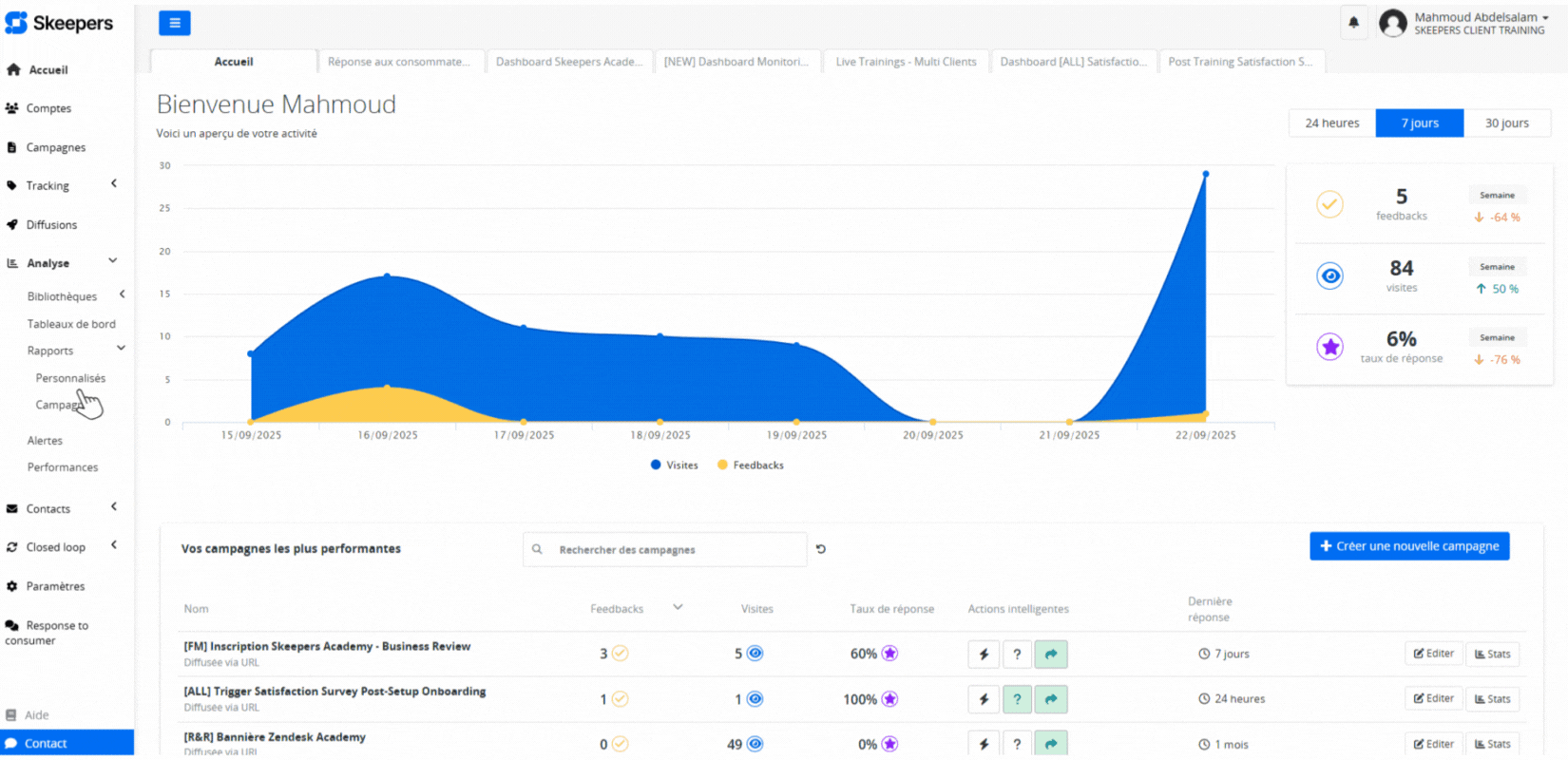Switch to Live Trainings - Multi Clients tab
Screen dimensions: 1568x760
(x=906, y=62)
